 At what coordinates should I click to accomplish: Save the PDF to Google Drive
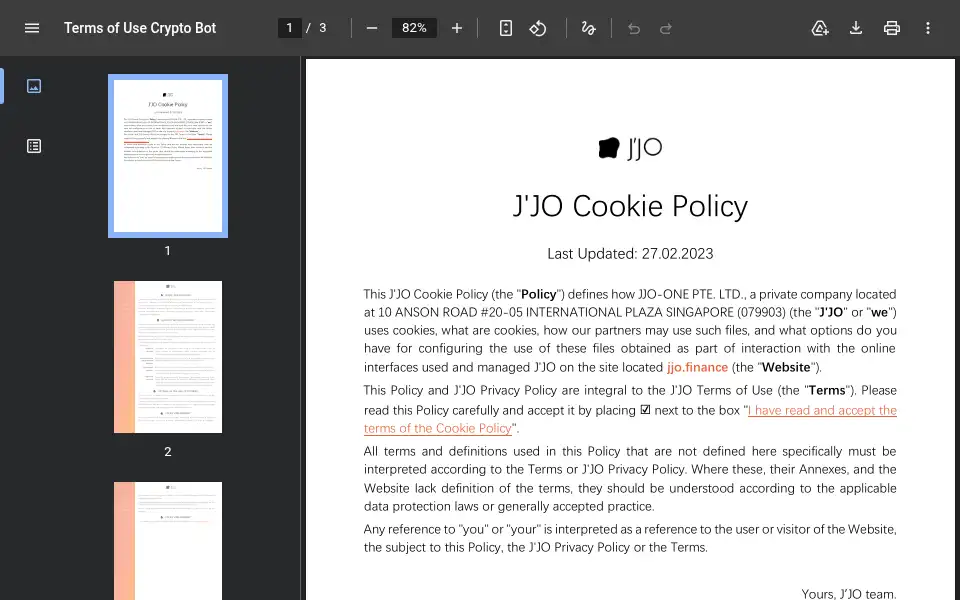pyautogui.click(x=820, y=28)
